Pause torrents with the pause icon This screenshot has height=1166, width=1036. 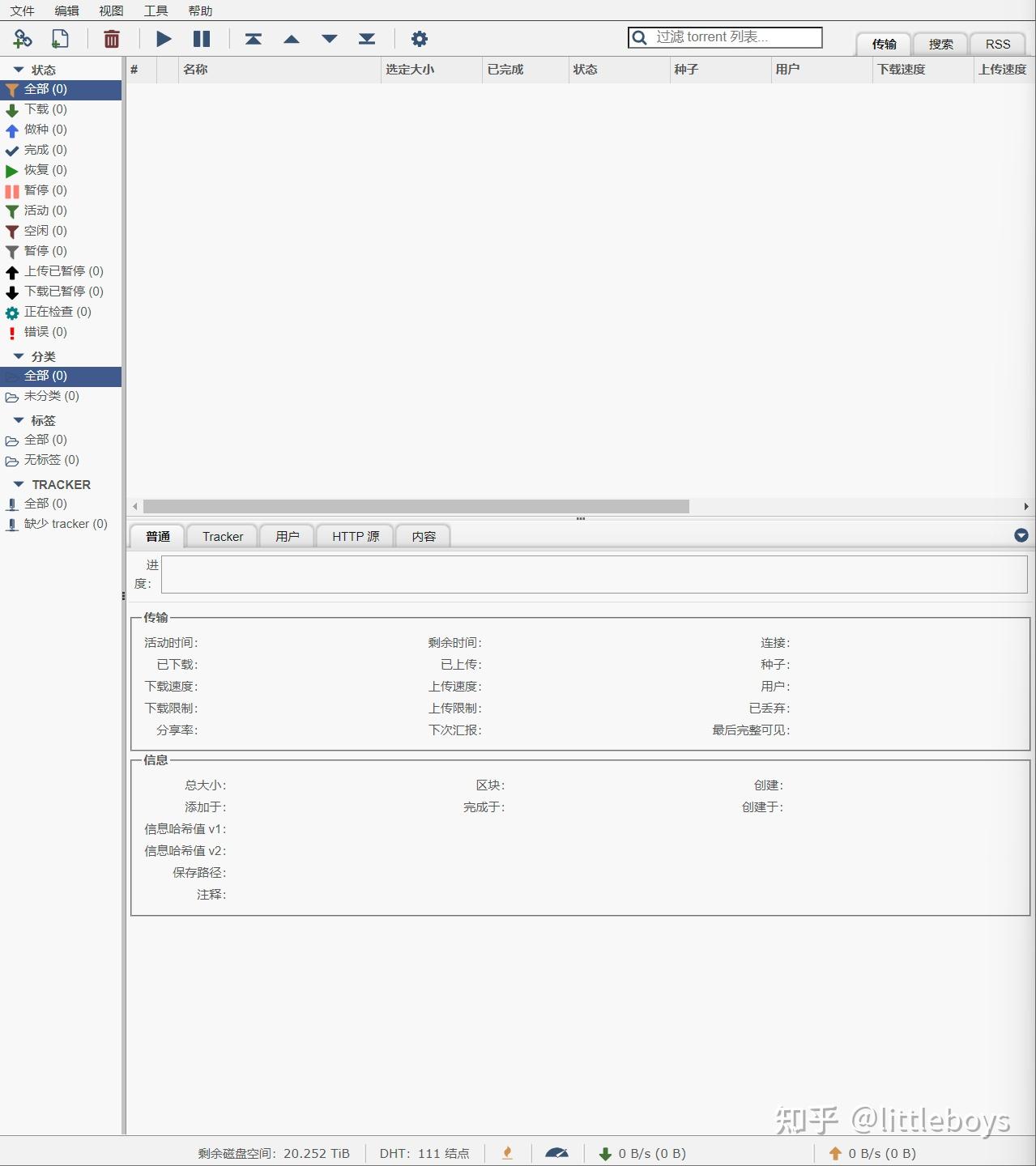[x=200, y=38]
